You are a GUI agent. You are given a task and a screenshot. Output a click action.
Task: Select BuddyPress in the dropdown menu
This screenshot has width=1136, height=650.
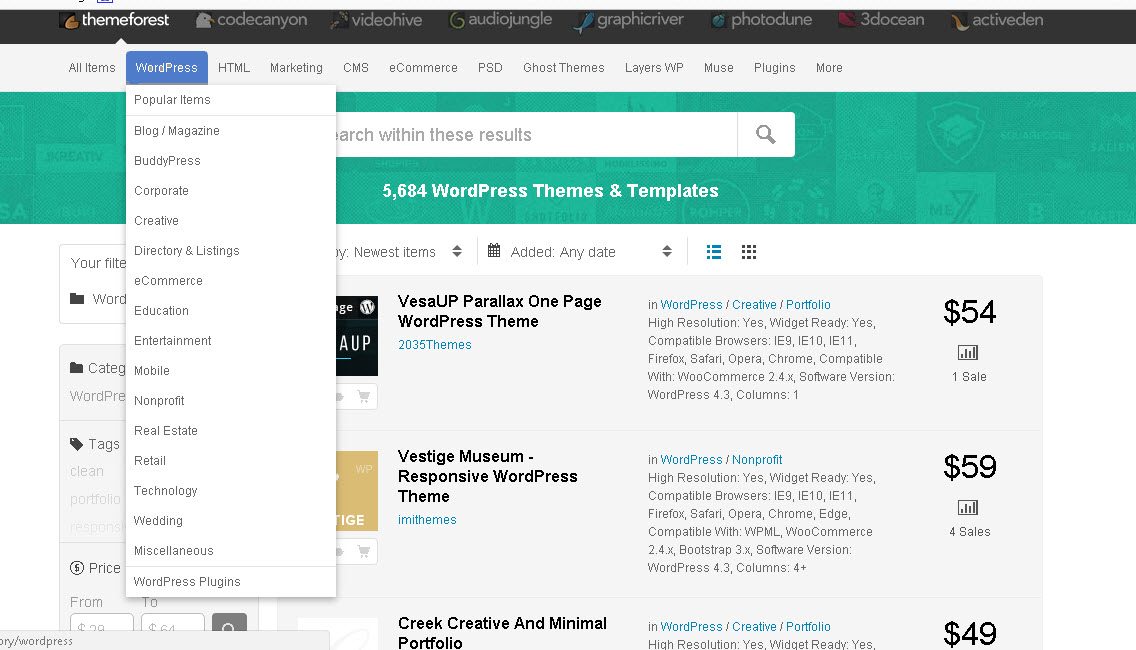[231, 161]
